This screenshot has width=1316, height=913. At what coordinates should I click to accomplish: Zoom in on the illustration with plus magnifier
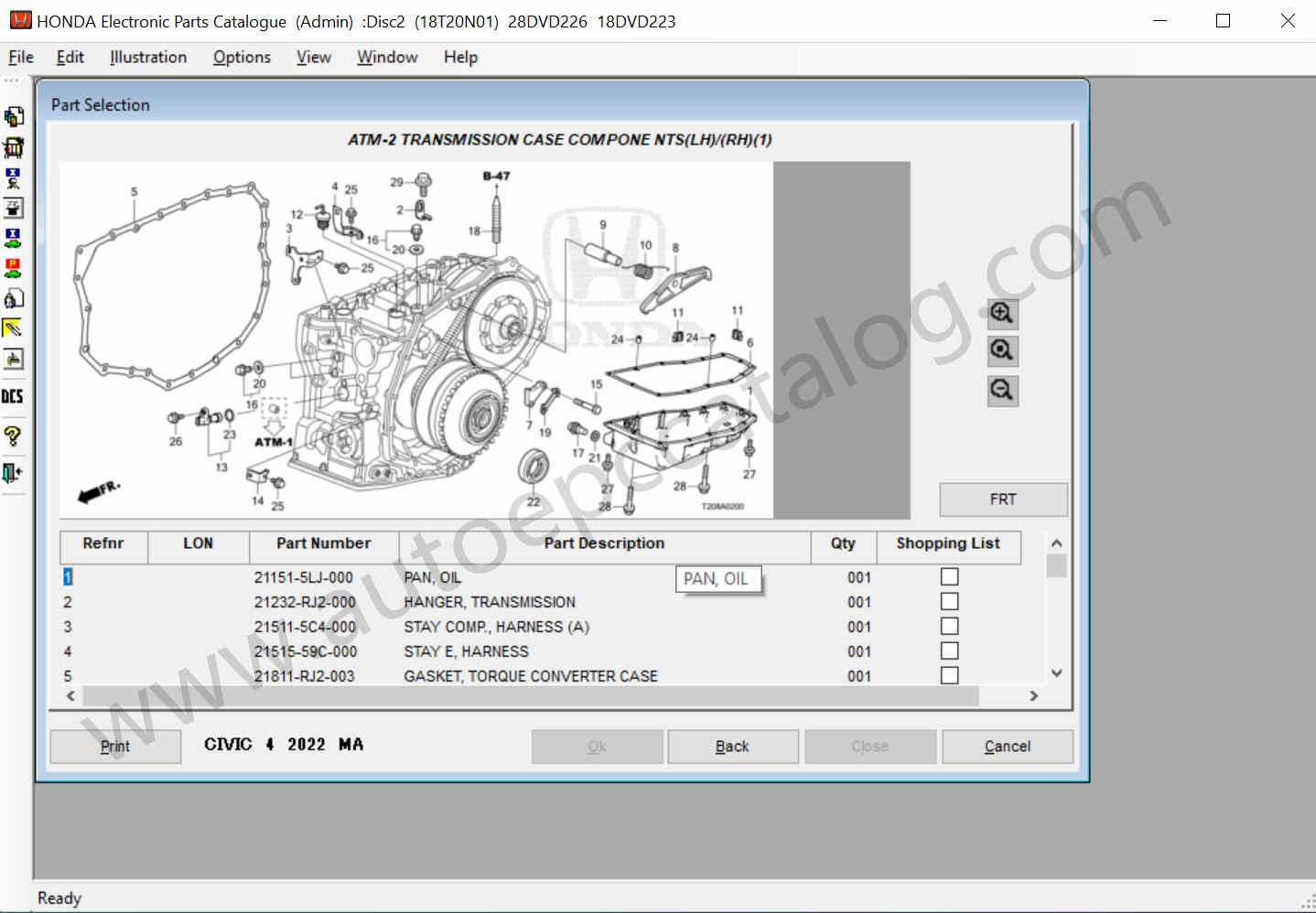coord(1002,313)
